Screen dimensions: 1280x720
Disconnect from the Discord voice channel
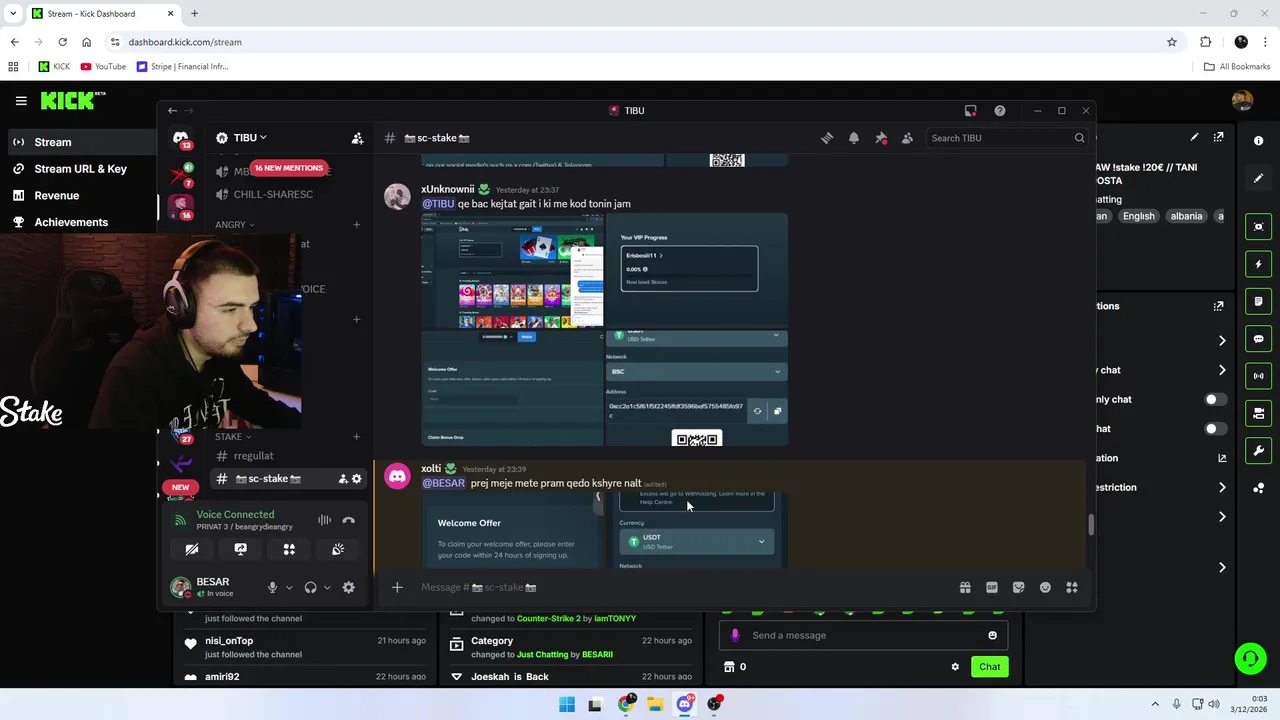[x=348, y=520]
